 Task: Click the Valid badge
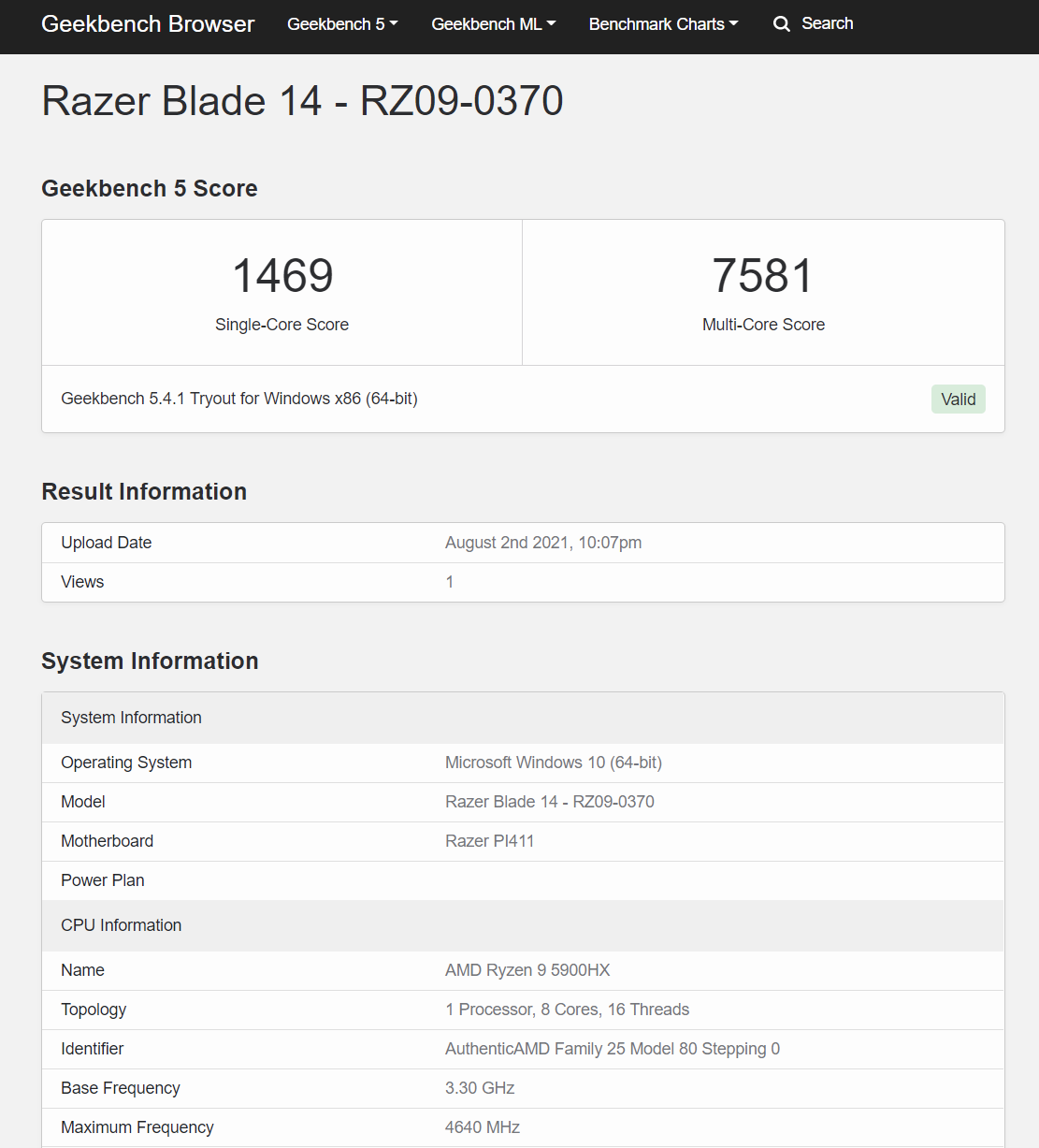[x=958, y=400]
